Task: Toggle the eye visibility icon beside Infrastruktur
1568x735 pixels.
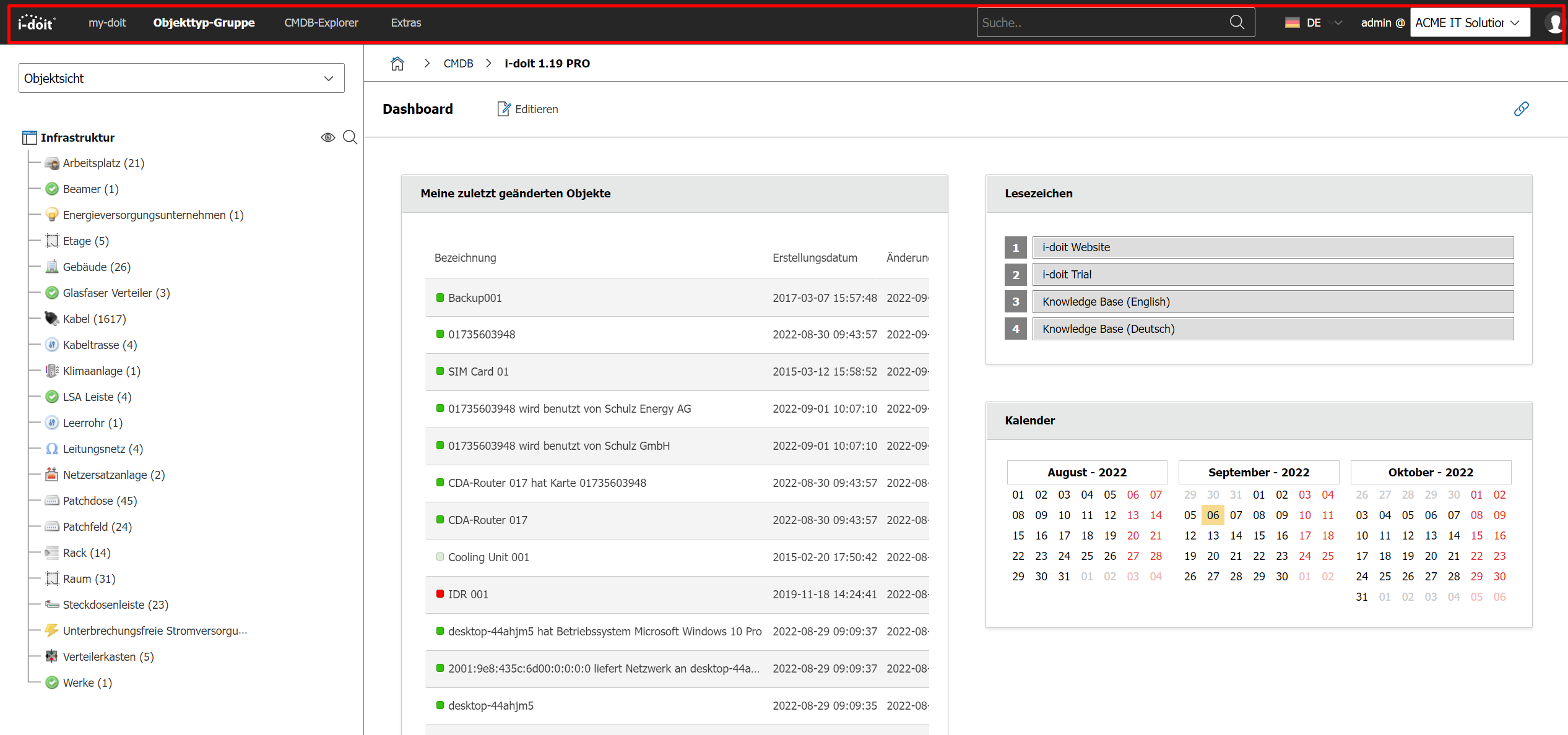Action: pos(327,137)
